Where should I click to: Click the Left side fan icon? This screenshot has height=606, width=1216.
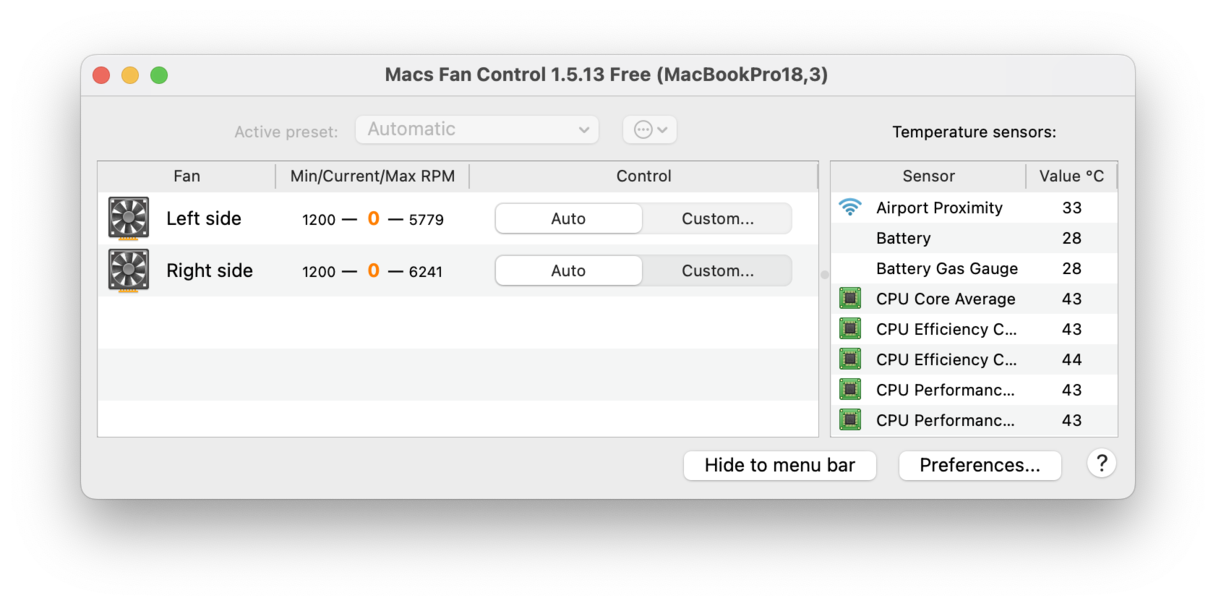coord(128,218)
